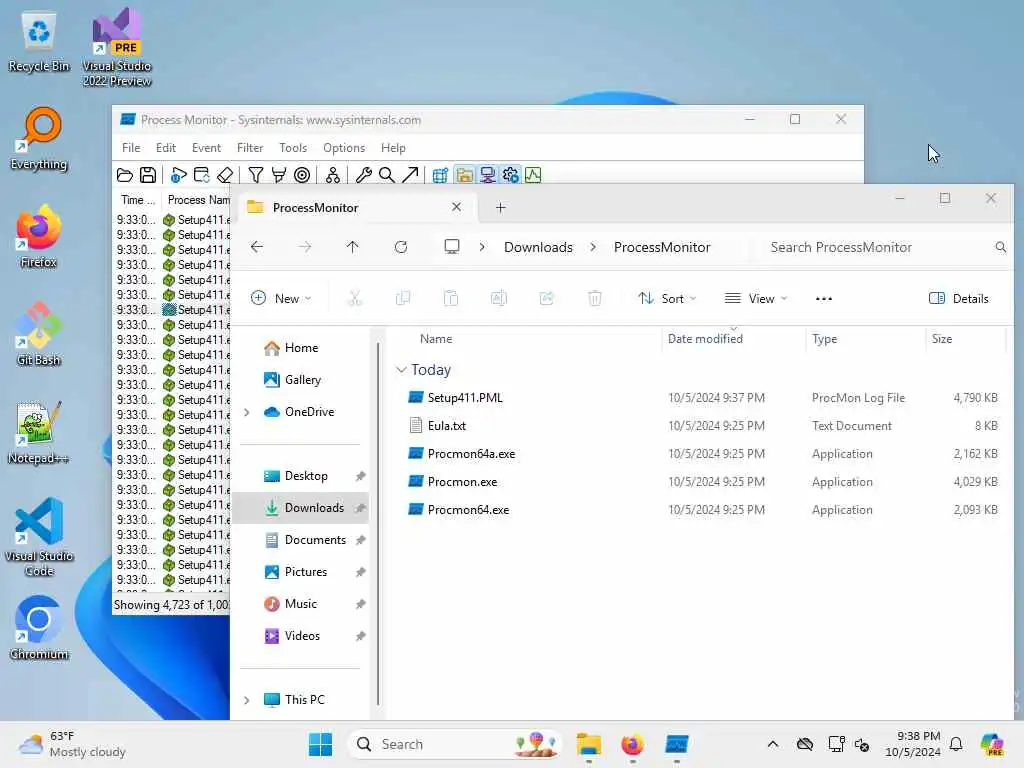
Task: Open the Options menu in Process Monitor
Action: pos(344,148)
